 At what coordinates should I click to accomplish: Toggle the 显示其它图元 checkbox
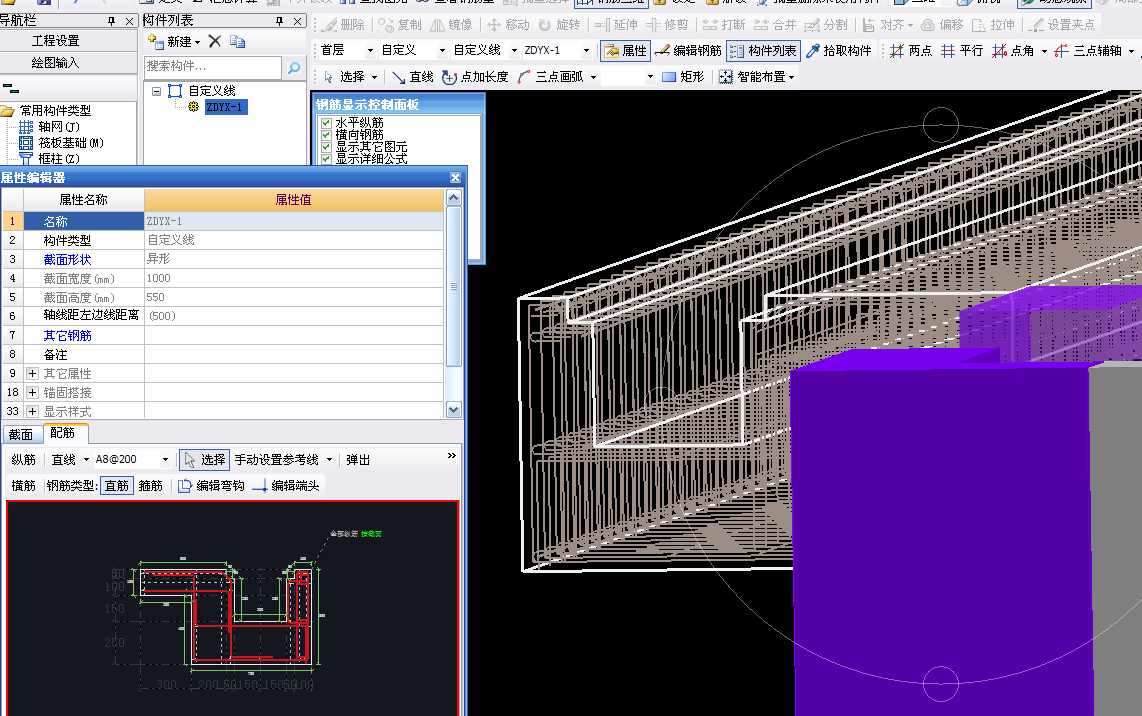click(x=326, y=146)
